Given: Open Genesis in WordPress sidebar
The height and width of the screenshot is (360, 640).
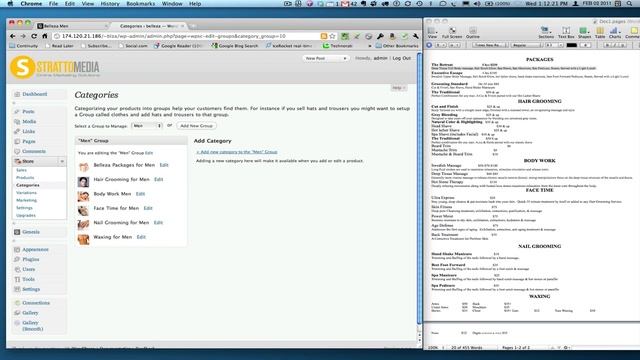Looking at the screenshot, I should 31,232.
